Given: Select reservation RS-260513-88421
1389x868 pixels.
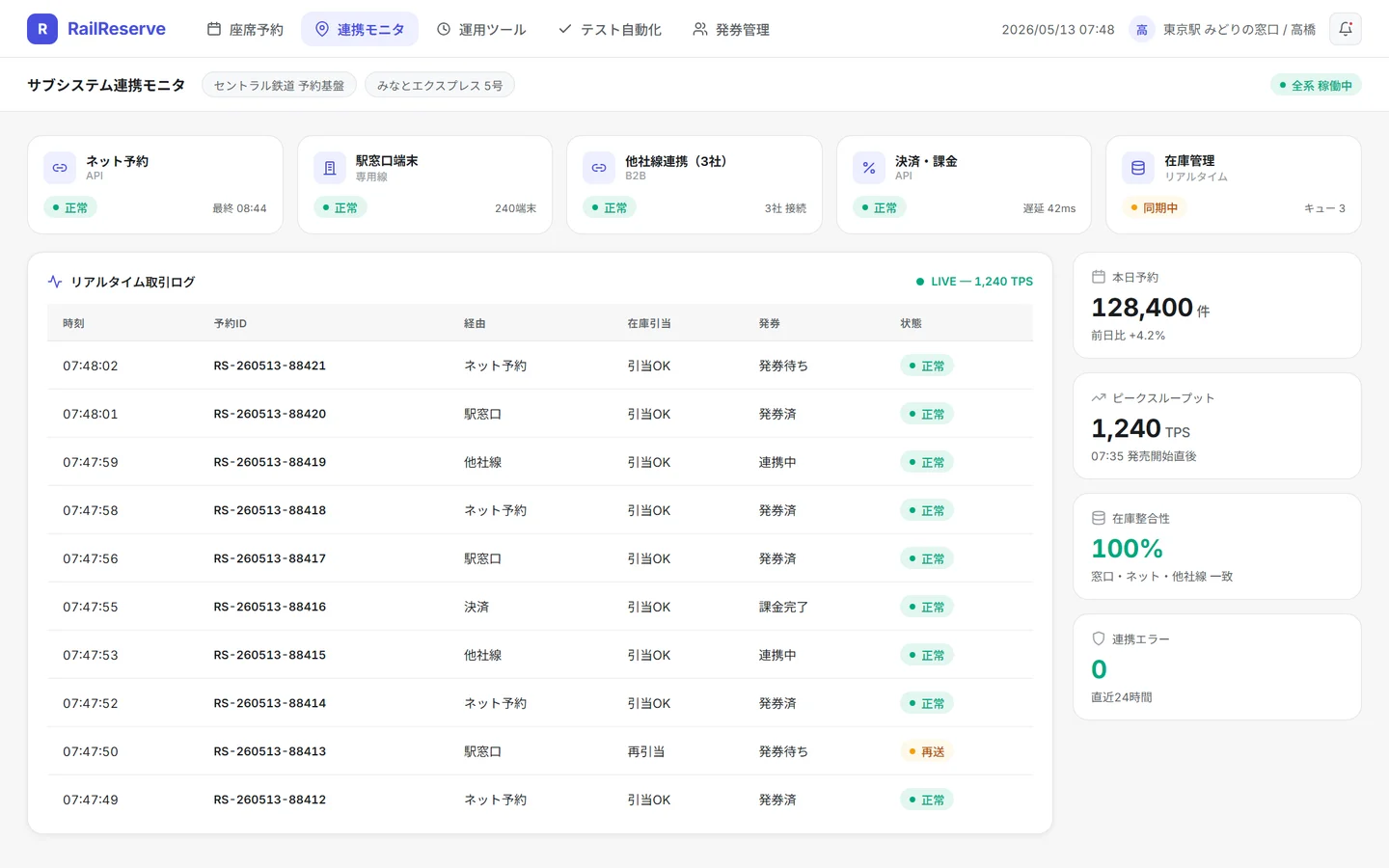Looking at the screenshot, I should coord(270,366).
